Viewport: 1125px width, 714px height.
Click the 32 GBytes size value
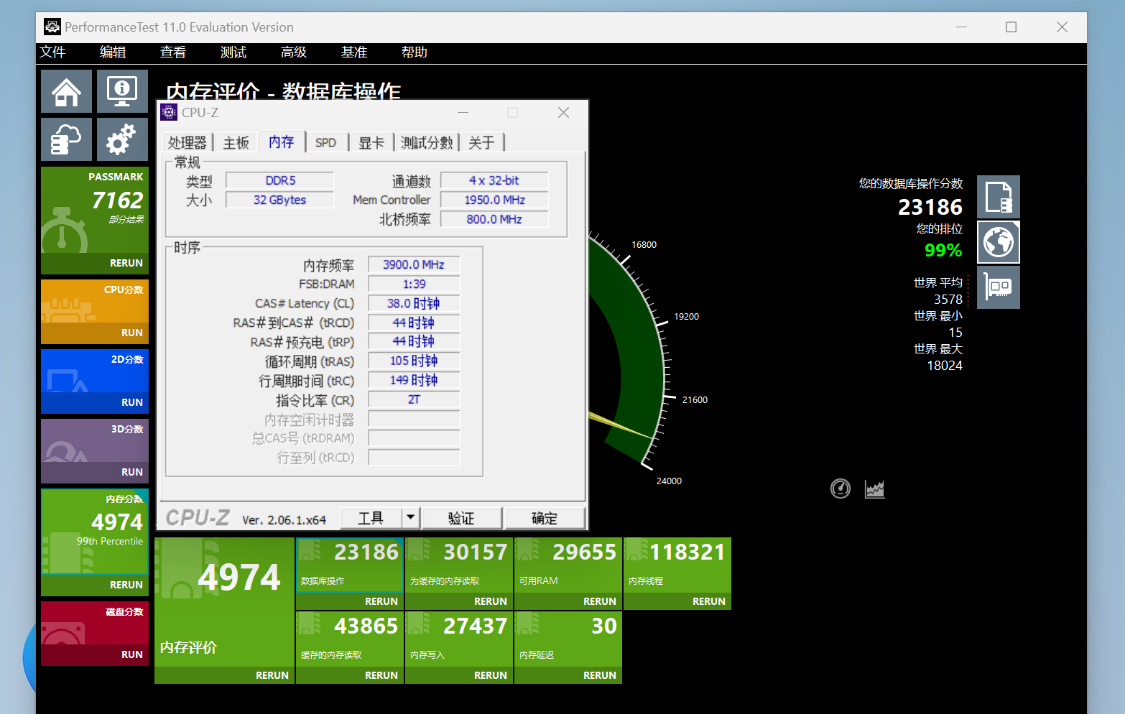[280, 200]
